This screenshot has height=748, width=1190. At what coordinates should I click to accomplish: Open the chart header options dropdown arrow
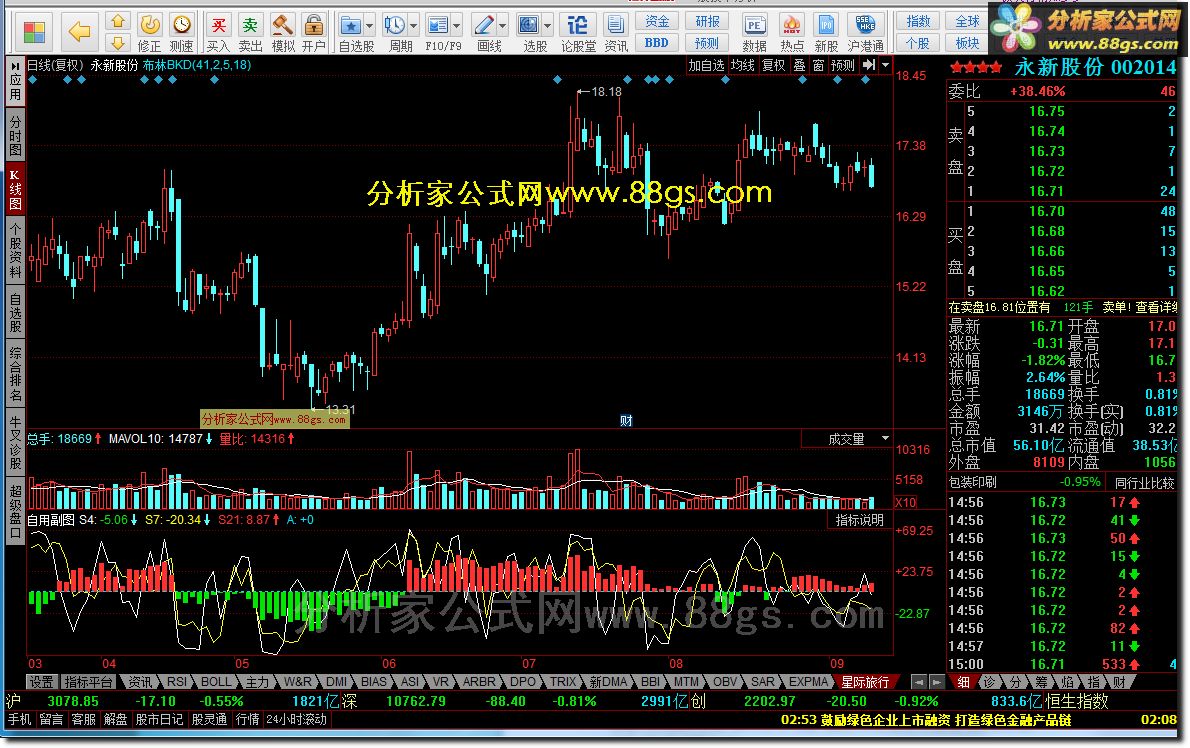click(885, 65)
